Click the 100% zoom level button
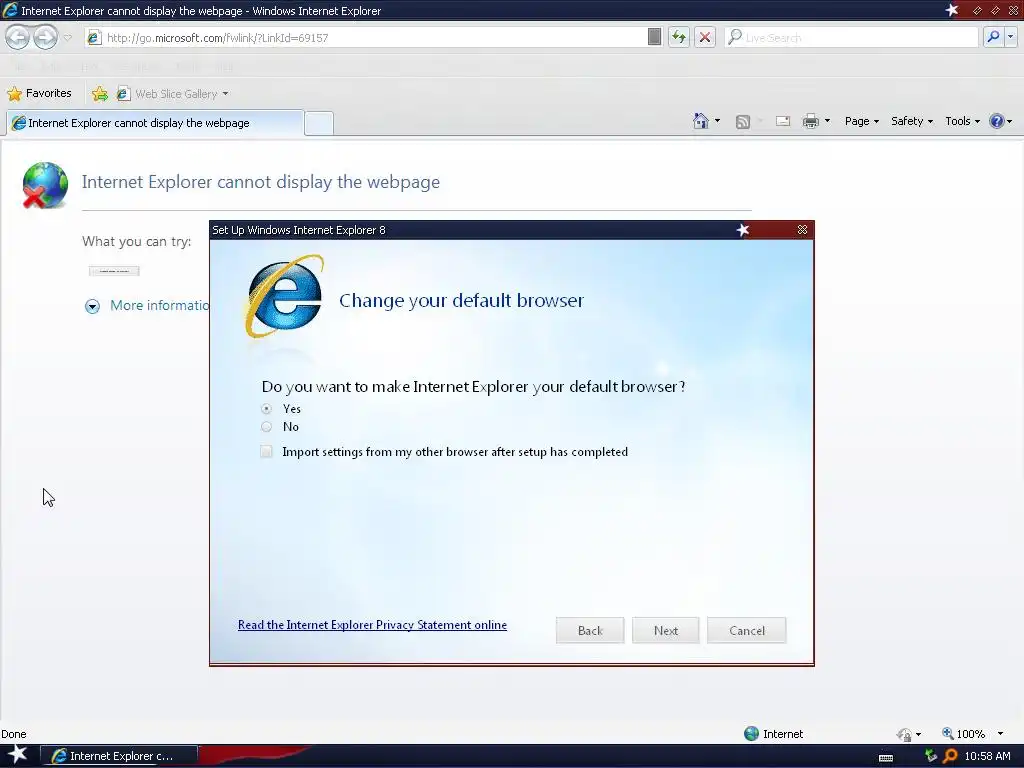Viewport: 1024px width, 768px height. [963, 734]
